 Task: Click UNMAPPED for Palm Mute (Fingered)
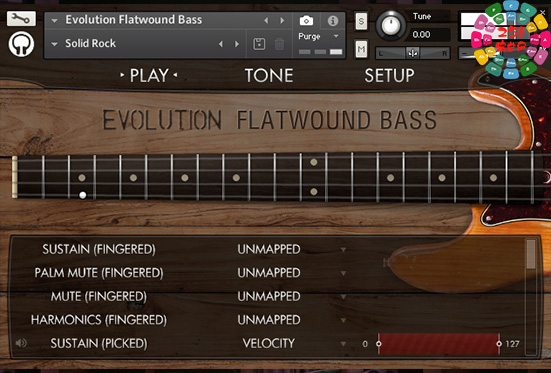(269, 273)
